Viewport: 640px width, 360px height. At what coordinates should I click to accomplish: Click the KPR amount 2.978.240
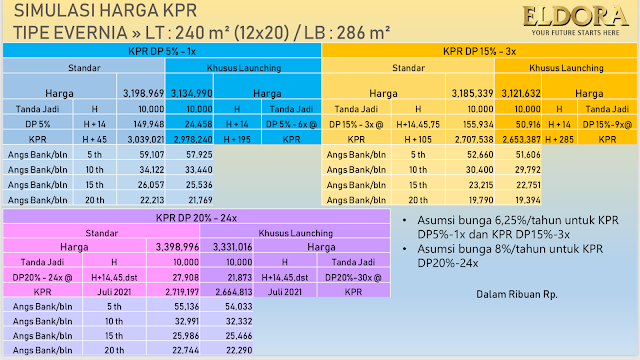193,139
